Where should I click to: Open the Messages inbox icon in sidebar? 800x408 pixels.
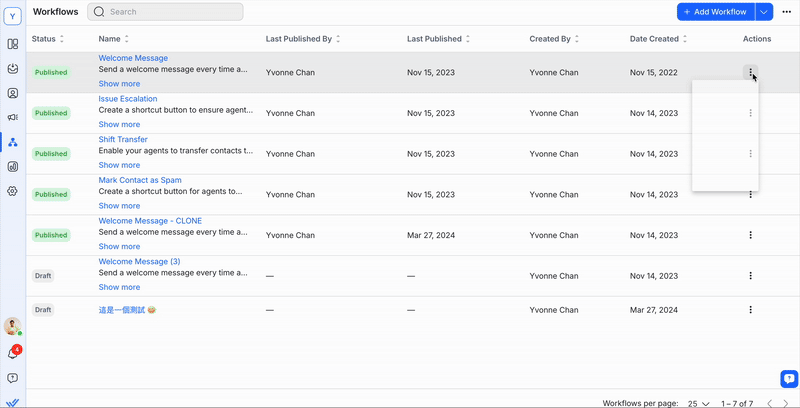point(13,69)
